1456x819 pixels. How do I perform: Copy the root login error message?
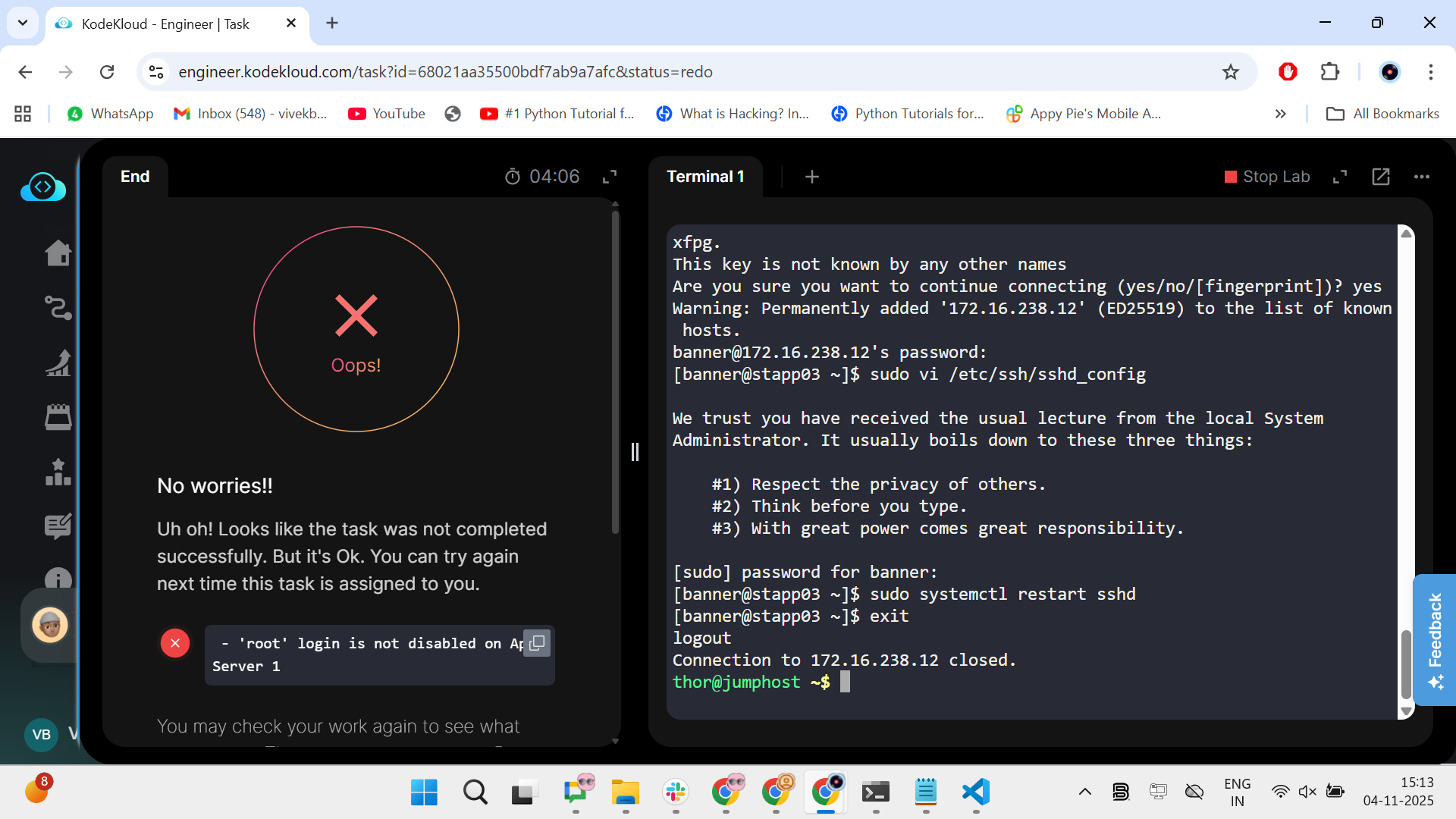(537, 643)
